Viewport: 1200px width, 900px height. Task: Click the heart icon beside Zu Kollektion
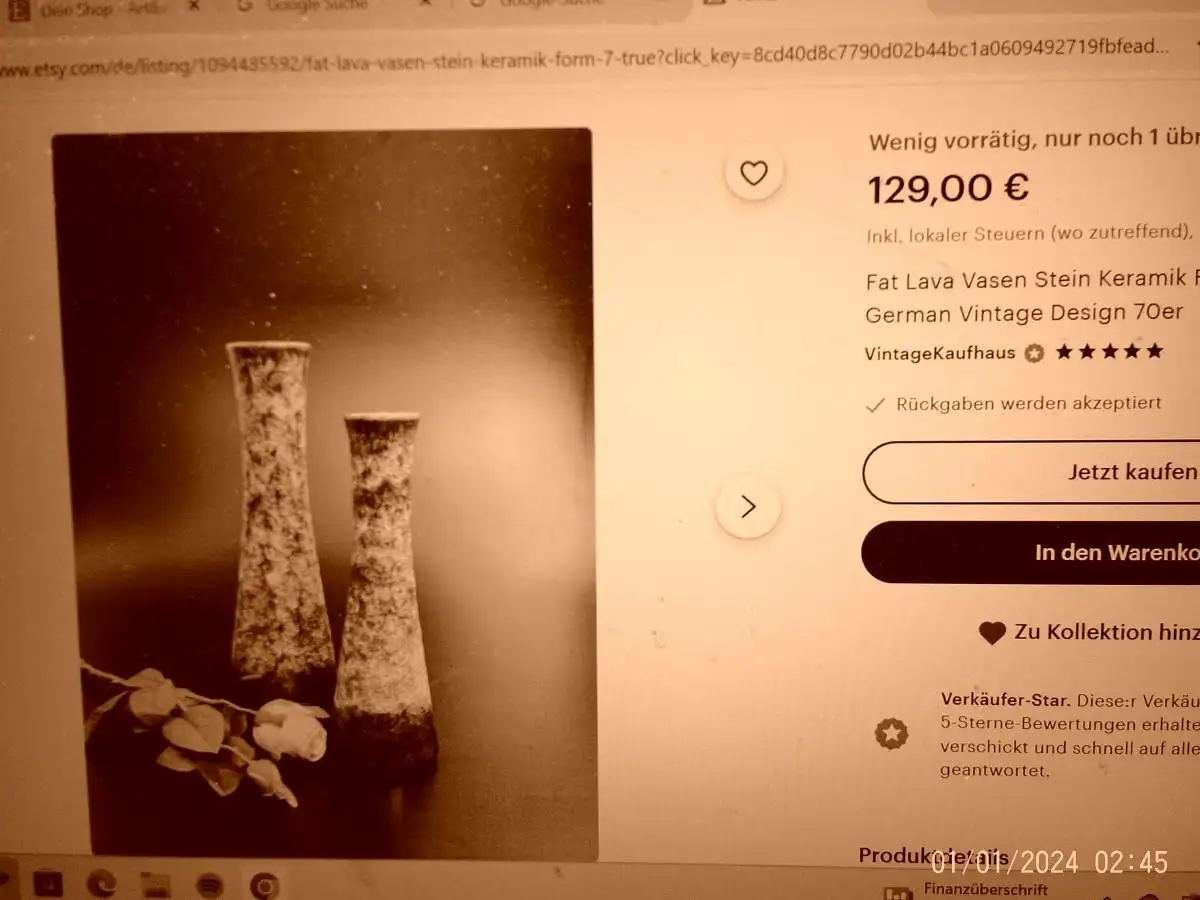click(x=992, y=632)
